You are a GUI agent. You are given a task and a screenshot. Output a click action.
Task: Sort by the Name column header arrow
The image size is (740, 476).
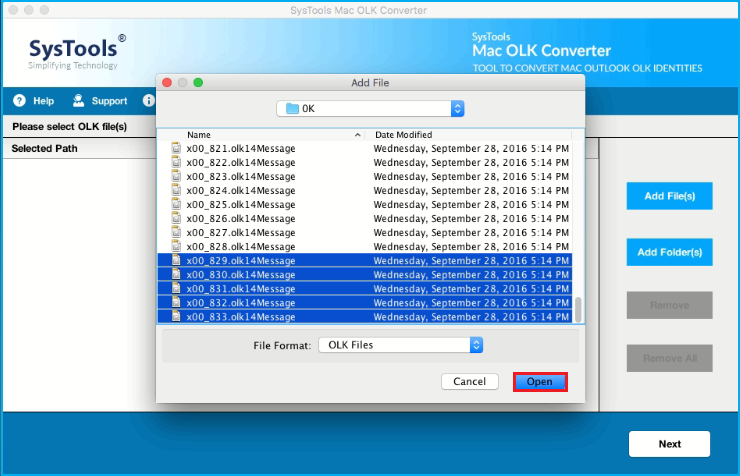point(358,135)
